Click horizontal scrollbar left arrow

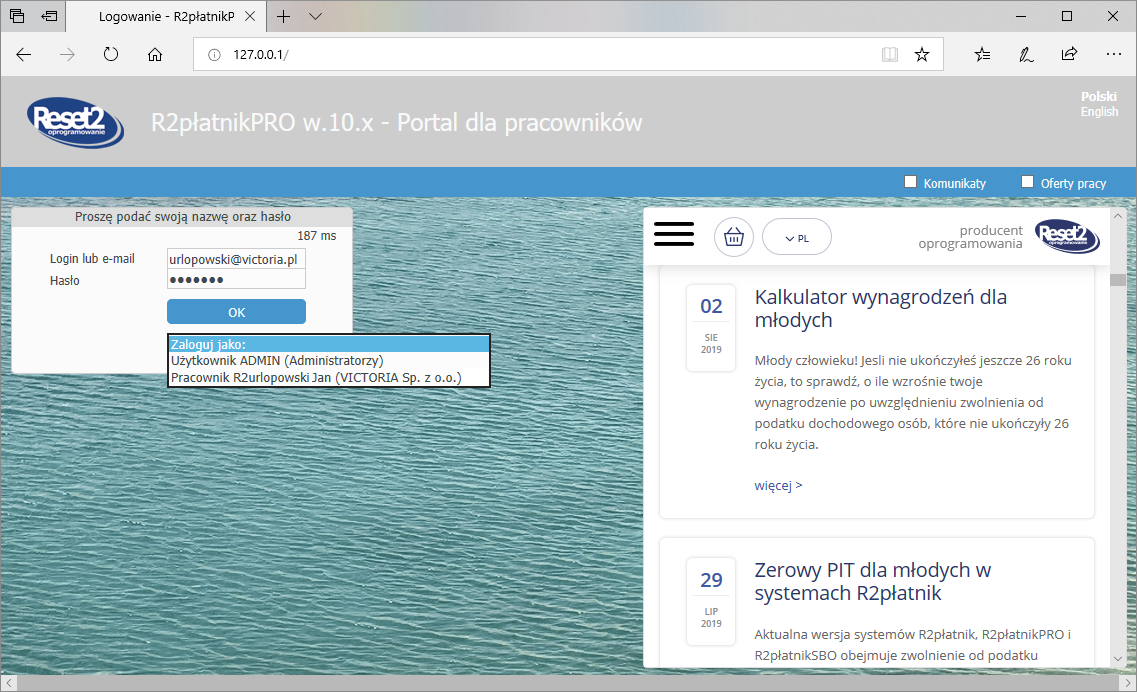[9, 683]
